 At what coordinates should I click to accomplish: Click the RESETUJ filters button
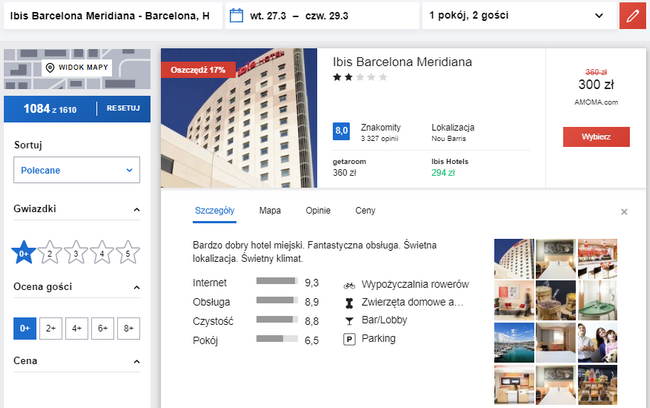[x=123, y=109]
